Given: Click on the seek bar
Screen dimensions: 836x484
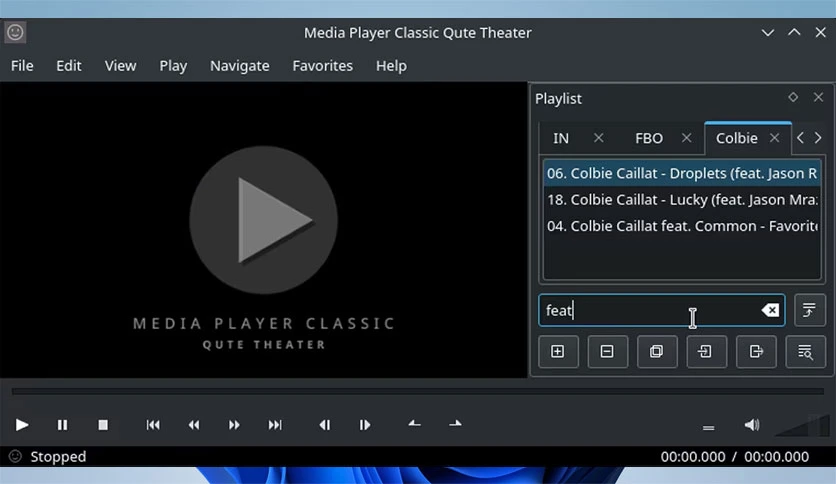Looking at the screenshot, I should pos(417,391).
